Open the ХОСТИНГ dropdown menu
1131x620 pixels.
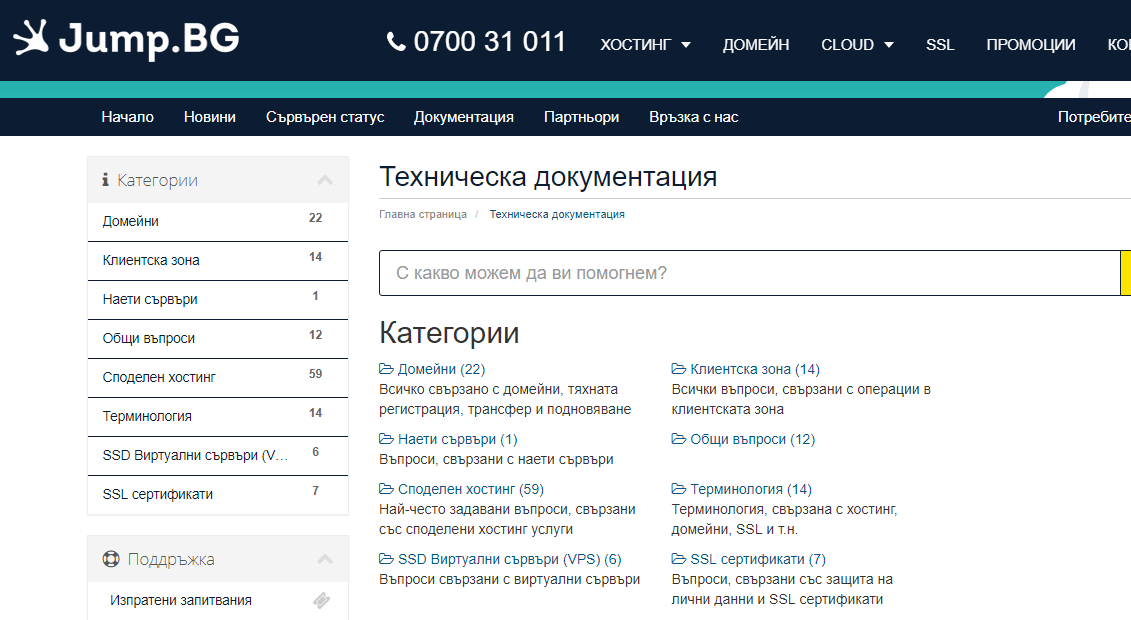point(646,45)
